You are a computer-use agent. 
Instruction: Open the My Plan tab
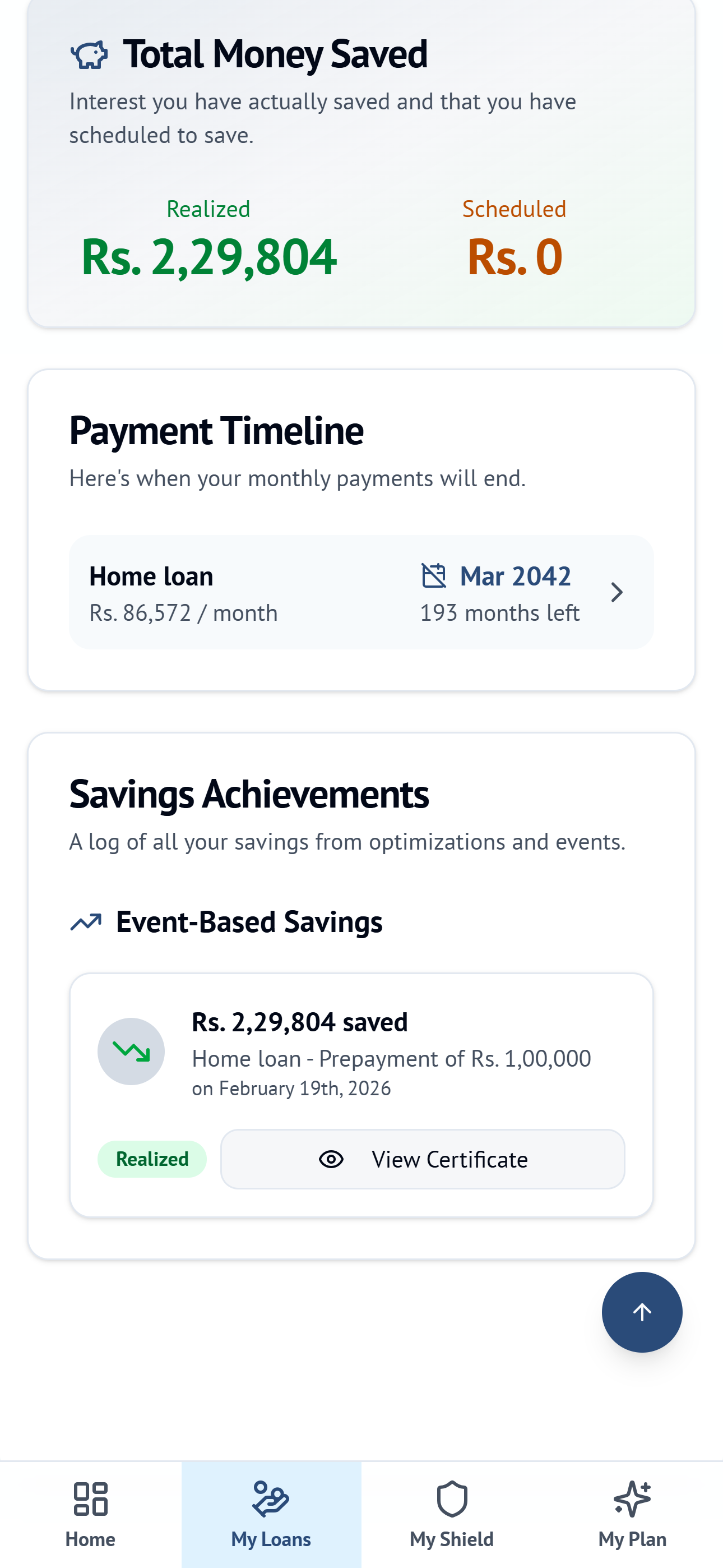(632, 1516)
